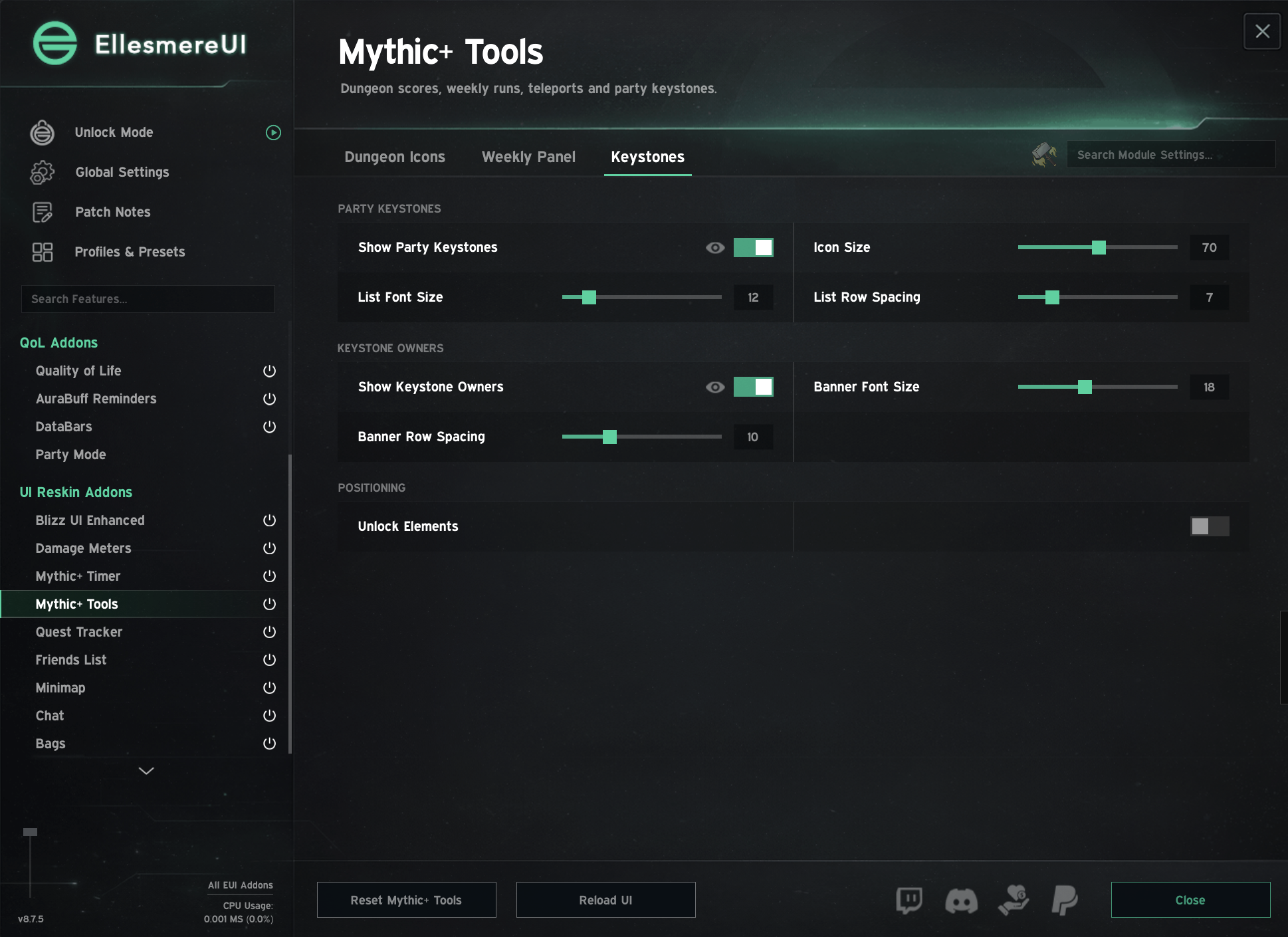This screenshot has height=937, width=1288.
Task: Click the Icon Size value box
Action: coord(1209,247)
